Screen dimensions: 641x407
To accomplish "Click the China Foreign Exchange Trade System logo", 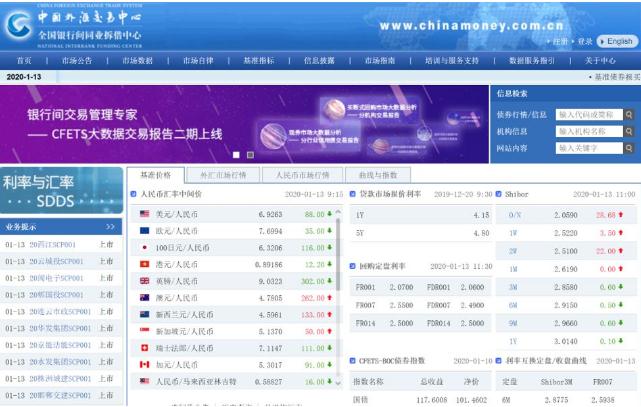I will coord(18,25).
